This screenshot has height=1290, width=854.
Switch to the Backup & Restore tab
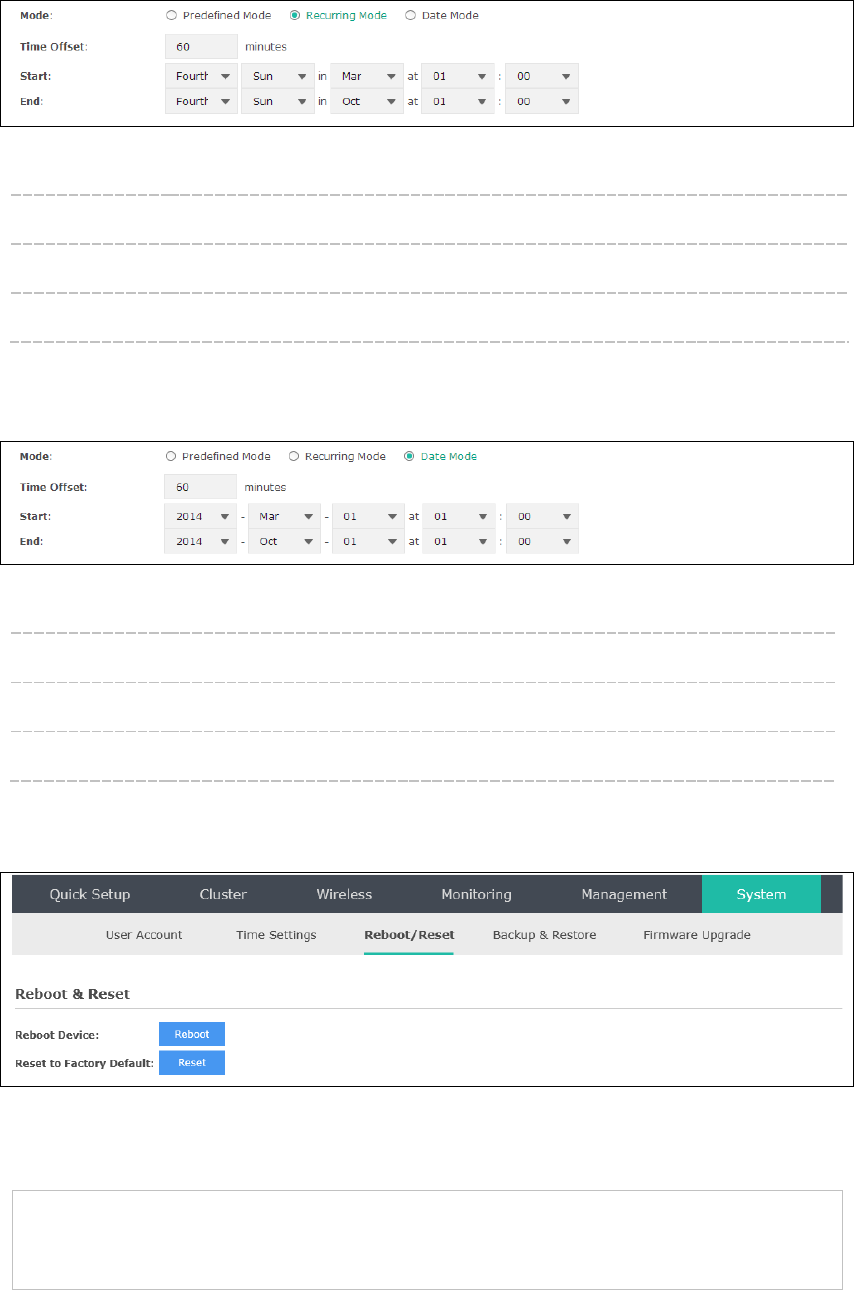pyautogui.click(x=544, y=935)
